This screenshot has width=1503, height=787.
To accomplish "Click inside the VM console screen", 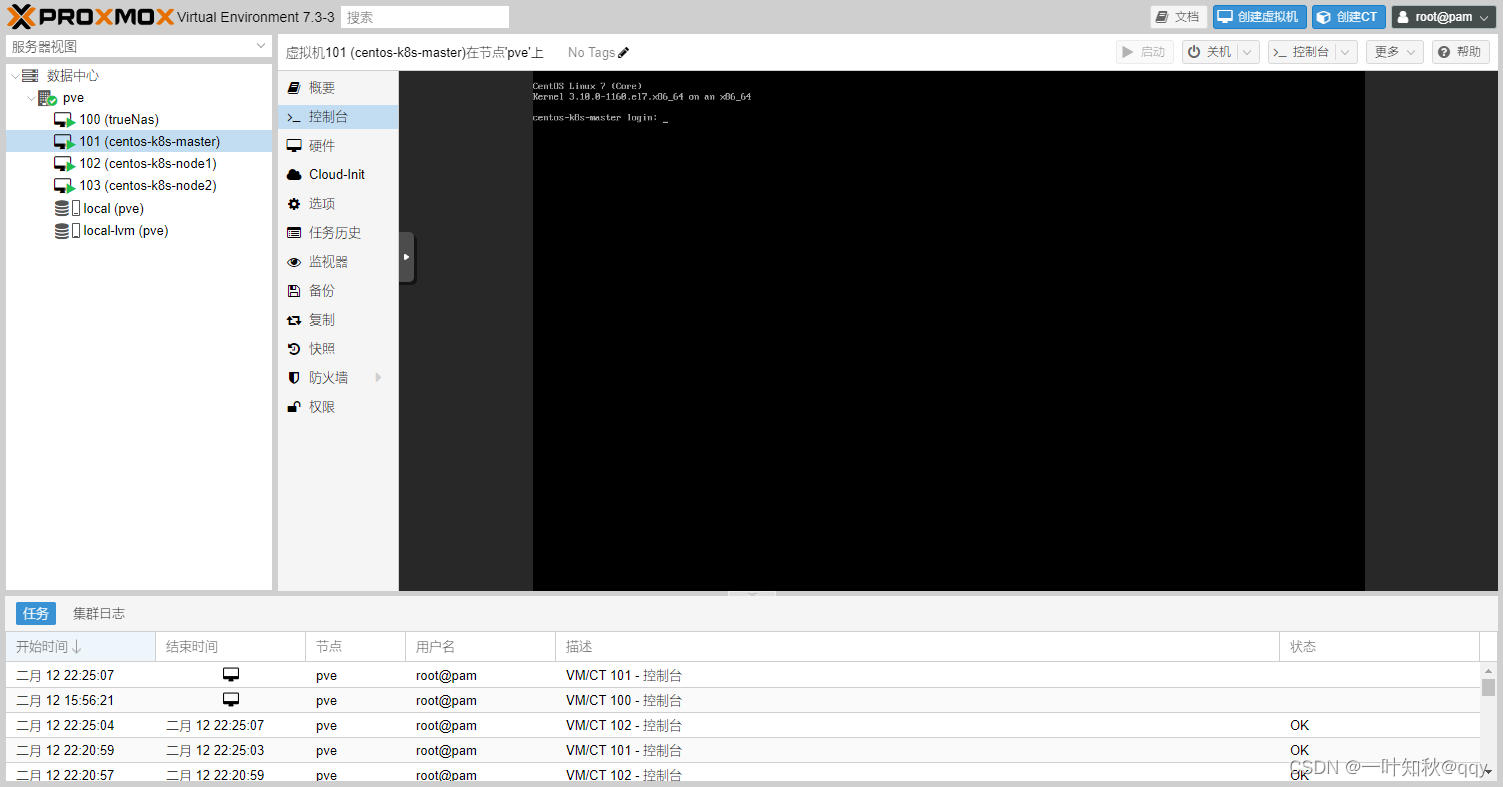I will [948, 331].
